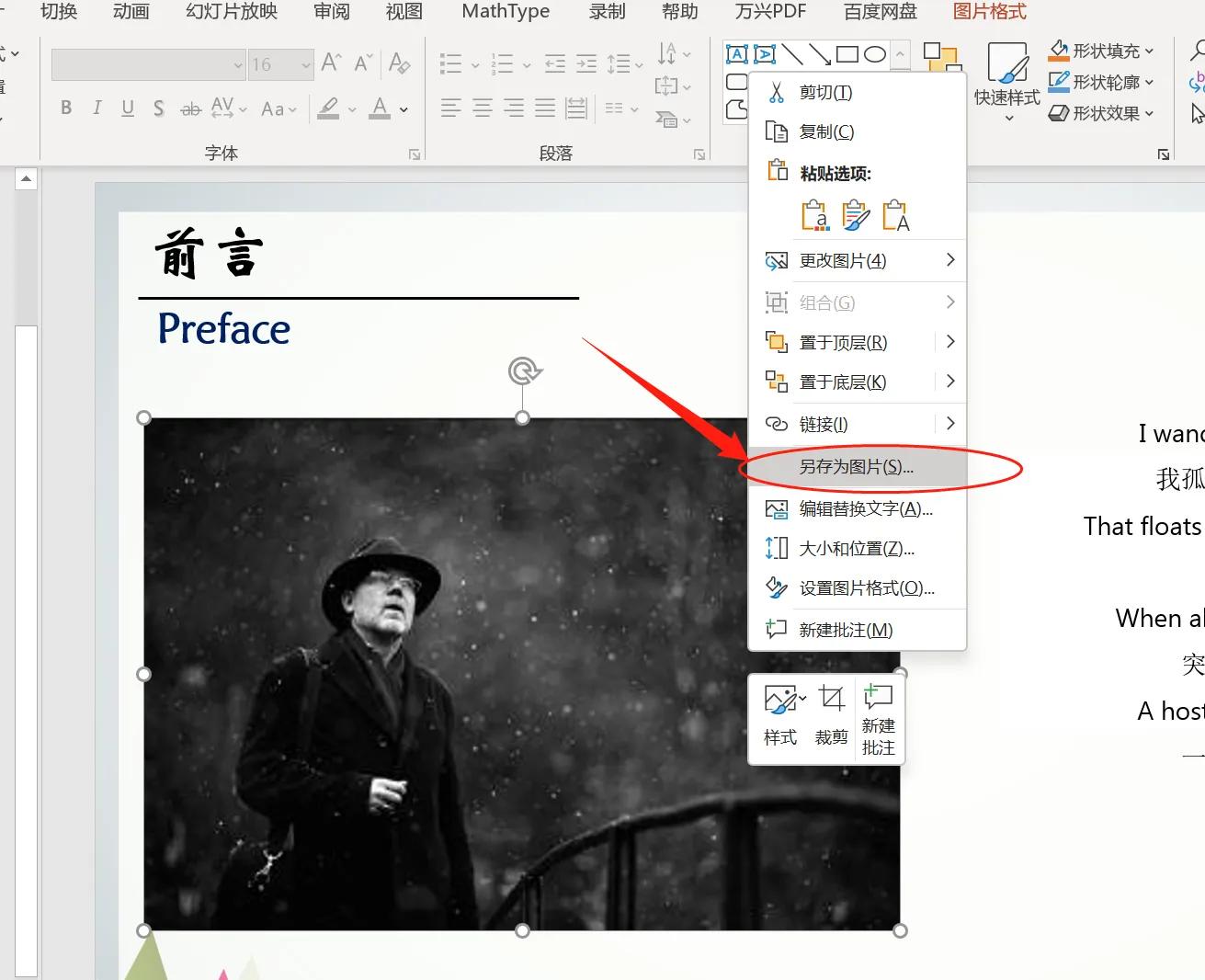Open the character spacing AV dropdown

[x=229, y=108]
